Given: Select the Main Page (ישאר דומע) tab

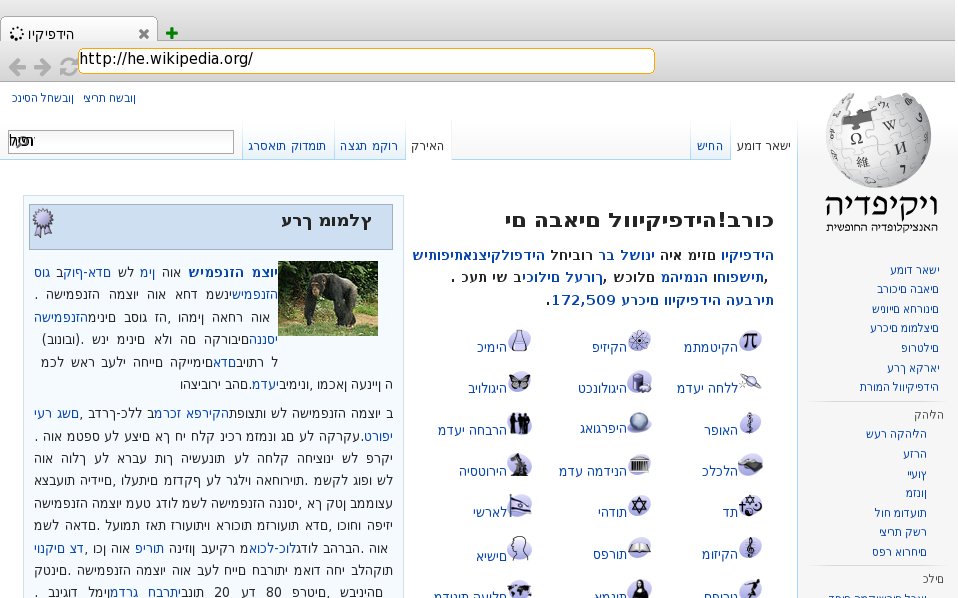Looking at the screenshot, I should click(764, 146).
